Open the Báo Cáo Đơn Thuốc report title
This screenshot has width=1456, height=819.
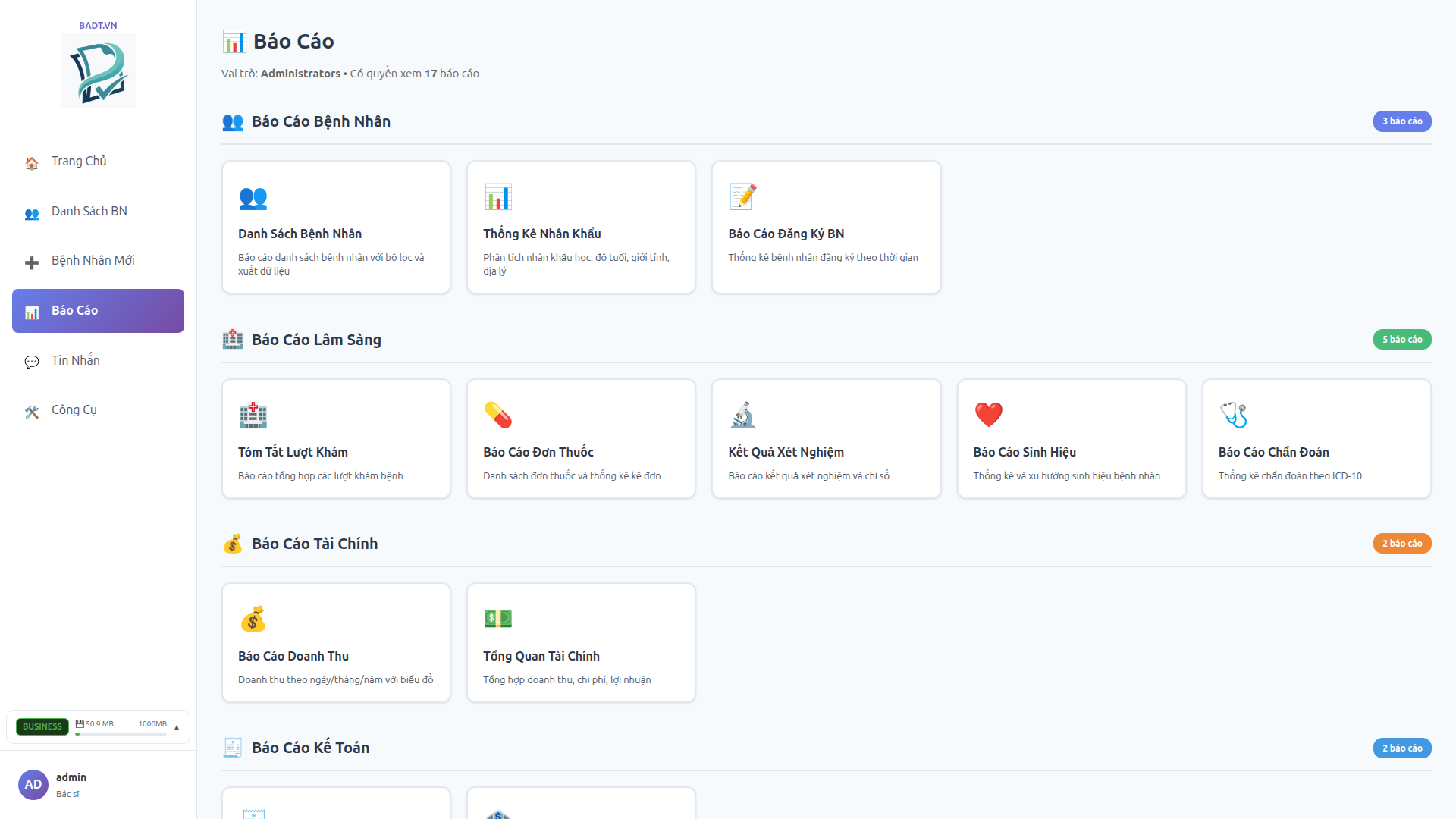[538, 452]
